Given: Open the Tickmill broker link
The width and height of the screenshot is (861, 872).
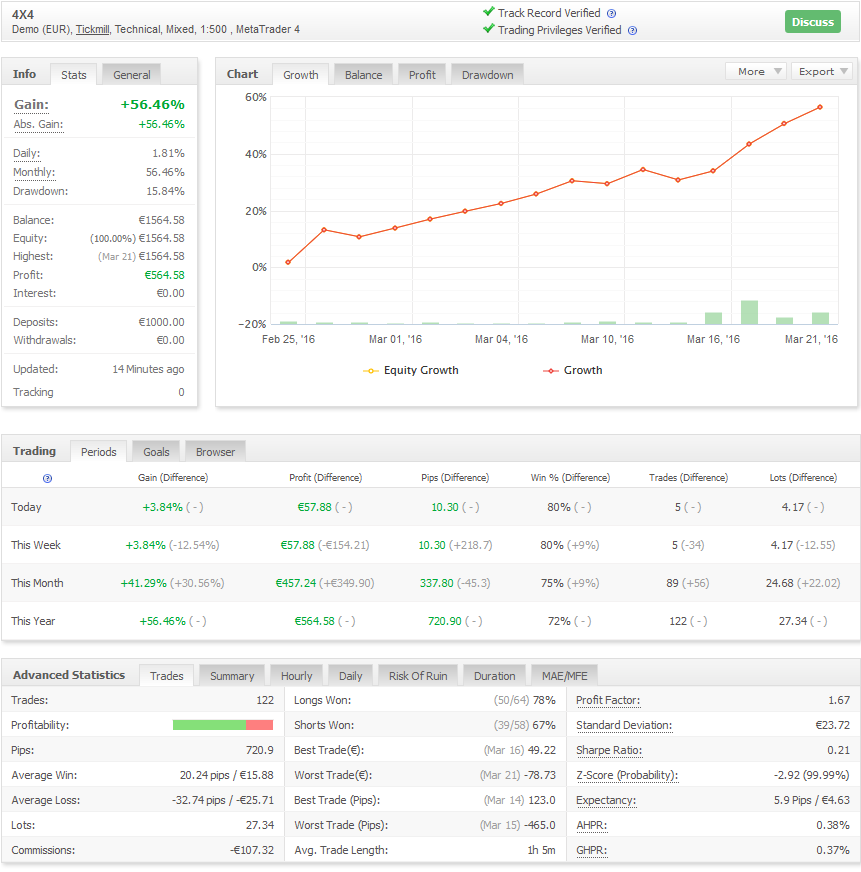Looking at the screenshot, I should coord(92,29).
